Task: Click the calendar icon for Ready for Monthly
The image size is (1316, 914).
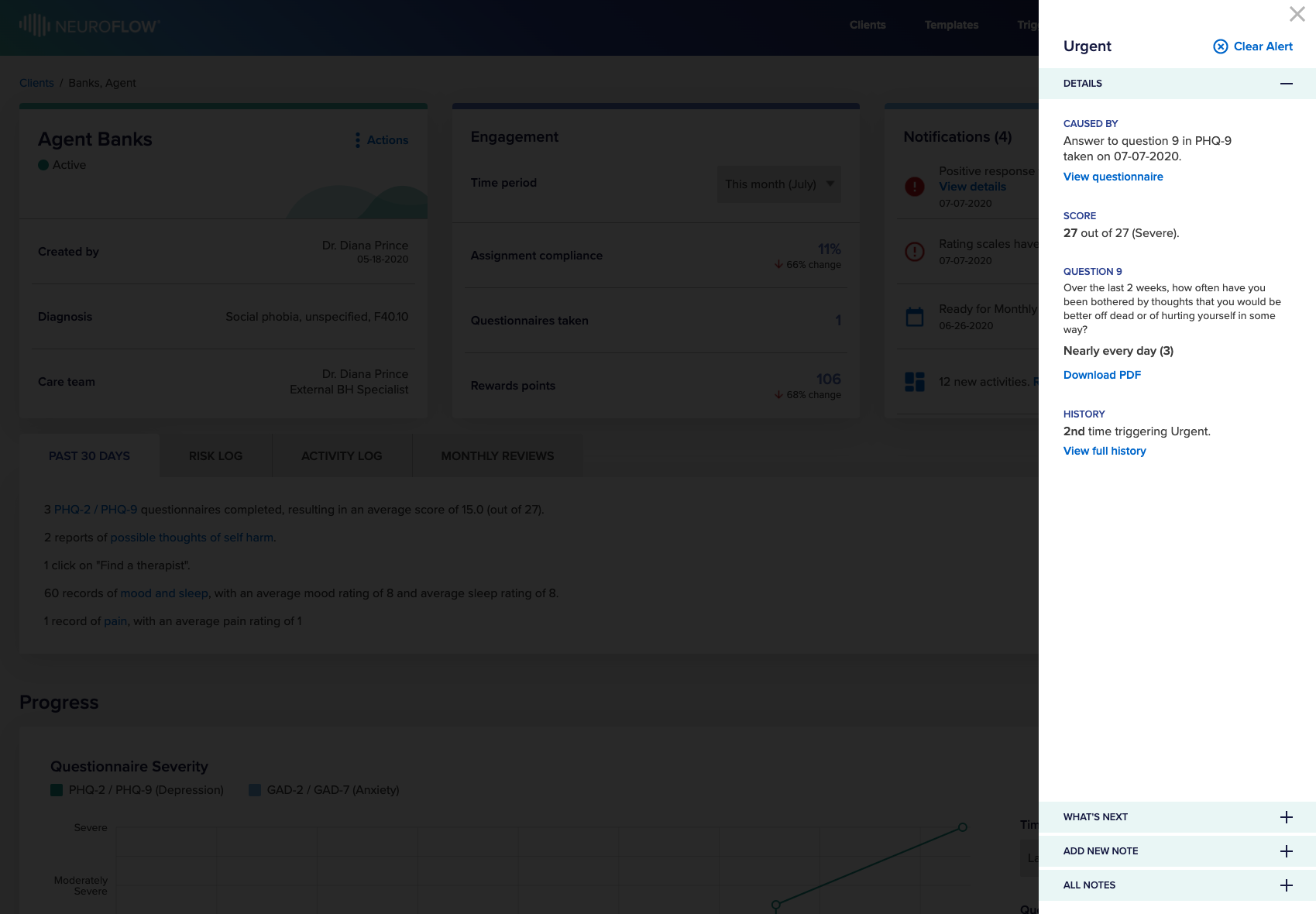Action: click(915, 317)
